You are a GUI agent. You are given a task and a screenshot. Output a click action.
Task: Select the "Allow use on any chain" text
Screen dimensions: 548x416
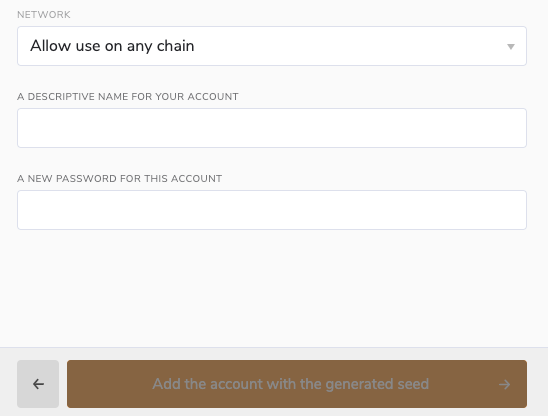(112, 46)
